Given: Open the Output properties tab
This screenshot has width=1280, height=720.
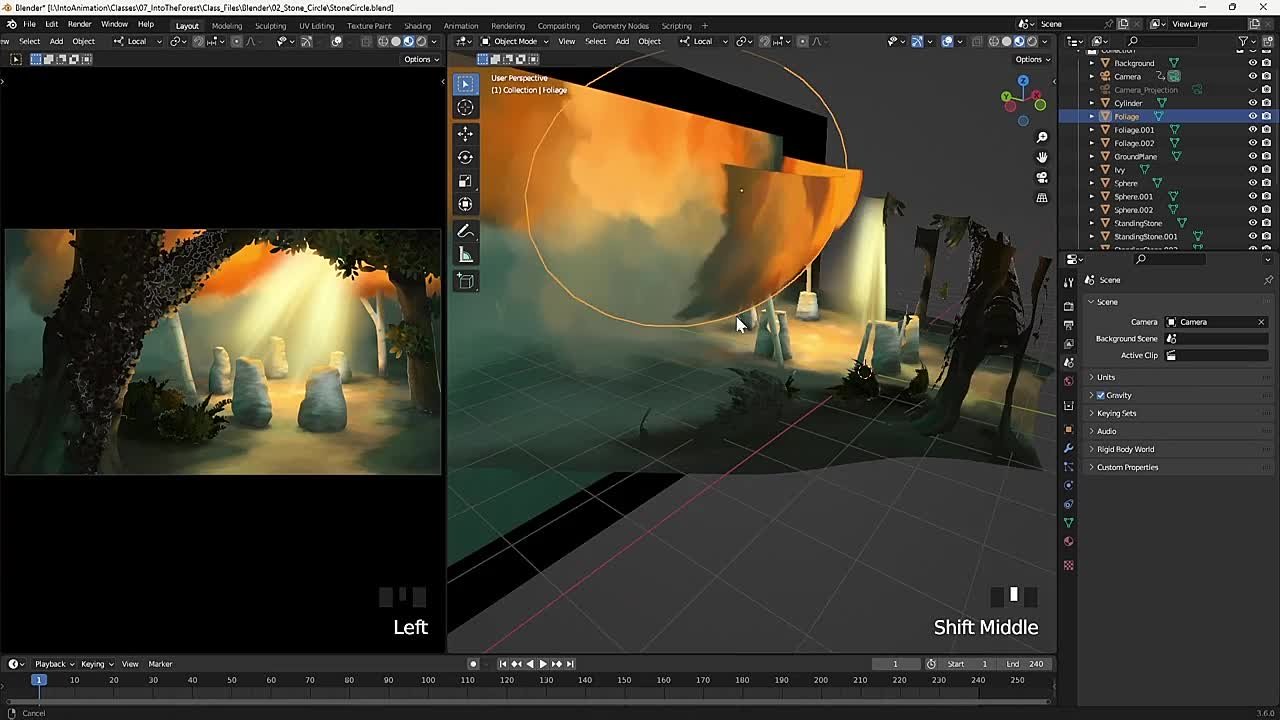Looking at the screenshot, I should [1068, 325].
